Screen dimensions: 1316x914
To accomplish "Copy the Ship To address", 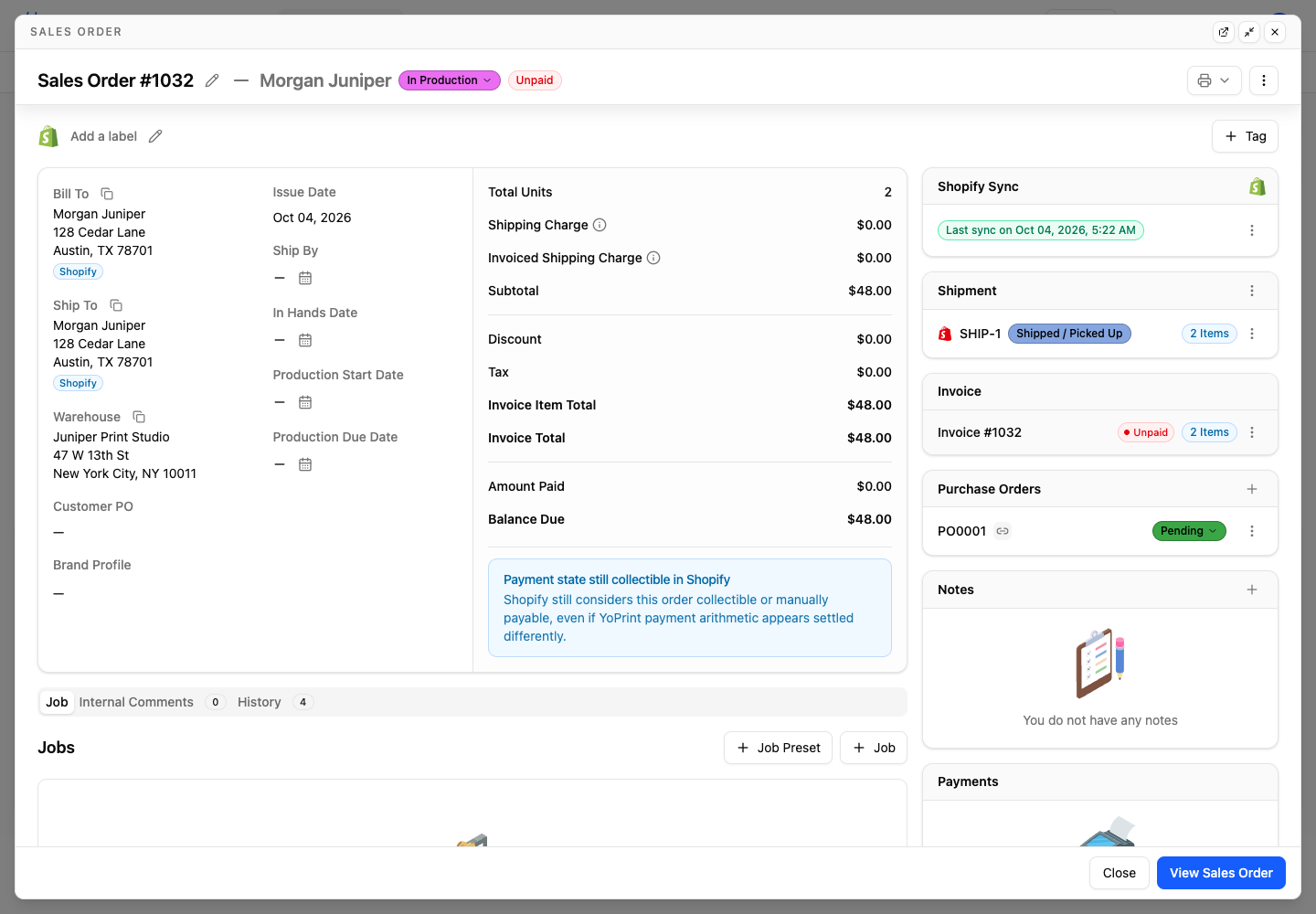I will click(116, 305).
